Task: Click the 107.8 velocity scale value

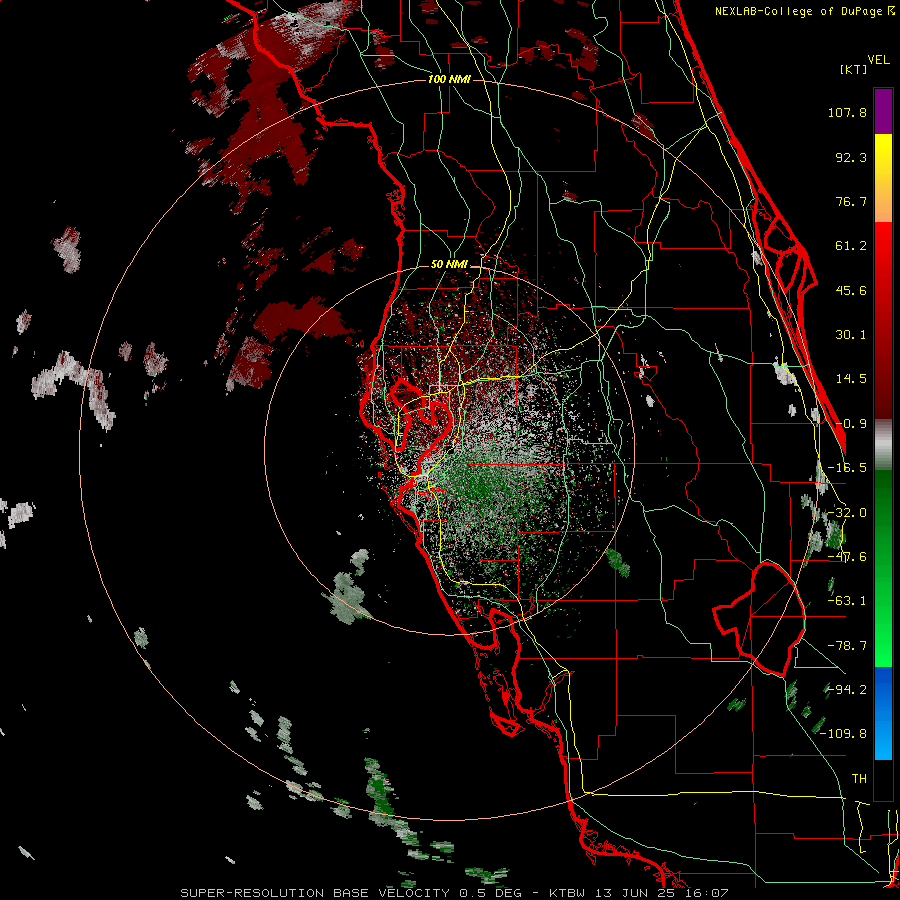Action: tap(847, 112)
